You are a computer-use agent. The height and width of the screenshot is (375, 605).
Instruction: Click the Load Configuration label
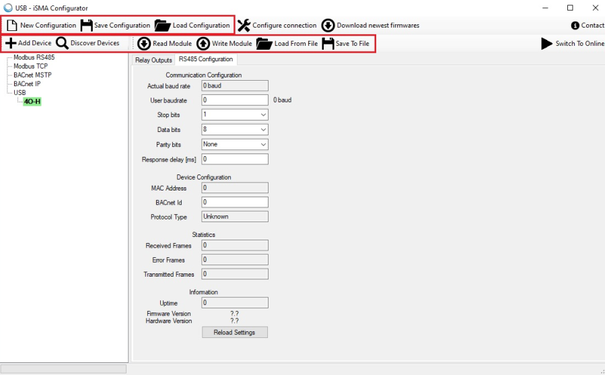pyautogui.click(x=201, y=25)
